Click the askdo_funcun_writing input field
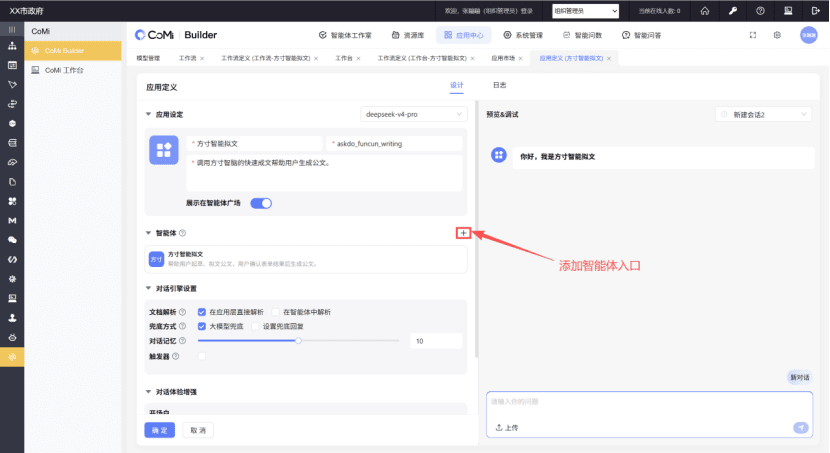830x453 pixels. (x=394, y=143)
